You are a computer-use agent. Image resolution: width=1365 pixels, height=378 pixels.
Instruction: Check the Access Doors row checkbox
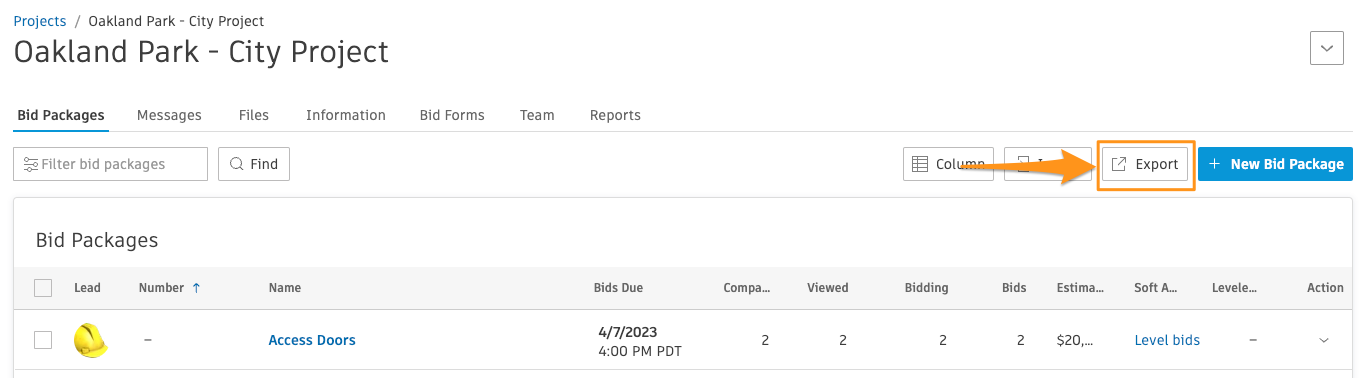tap(43, 340)
